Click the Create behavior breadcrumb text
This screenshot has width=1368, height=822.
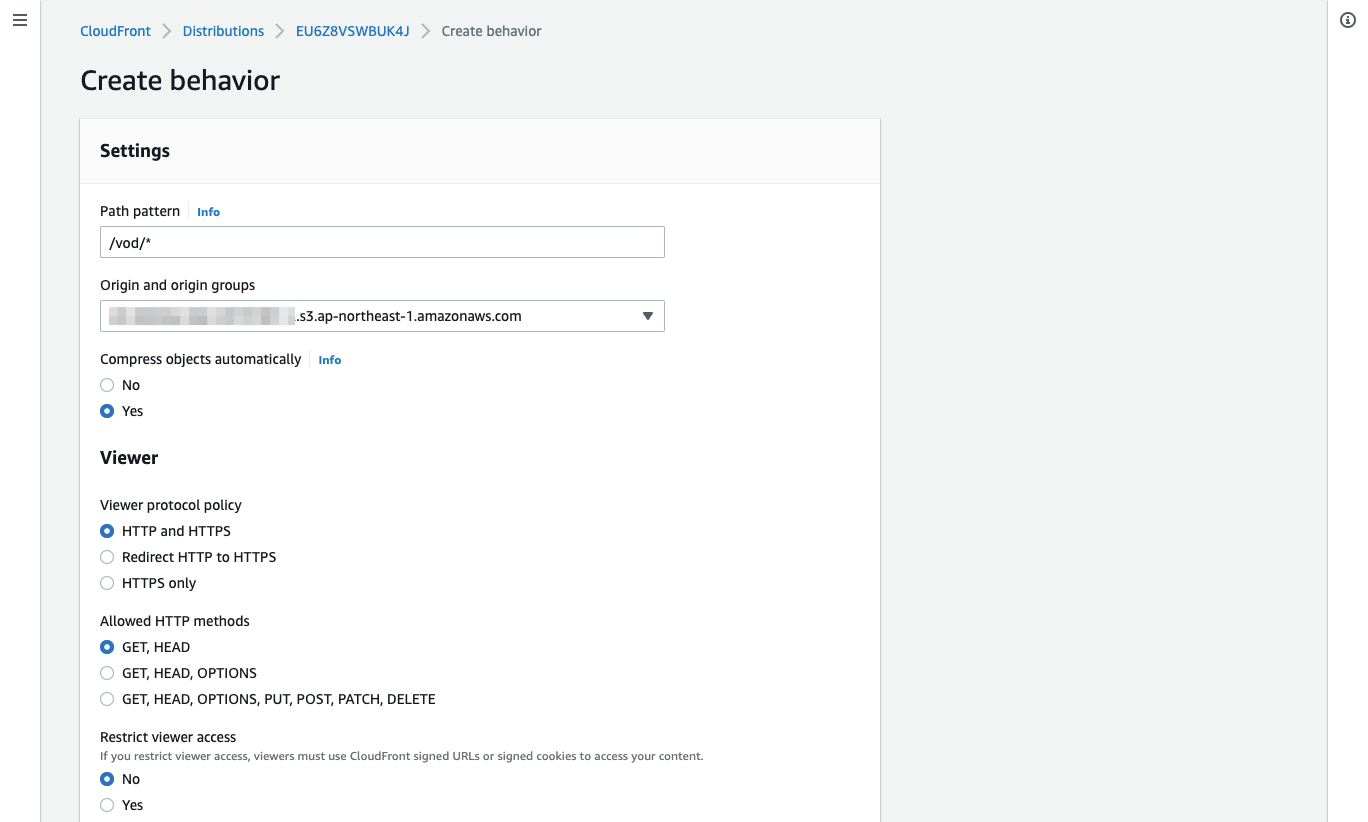click(491, 31)
